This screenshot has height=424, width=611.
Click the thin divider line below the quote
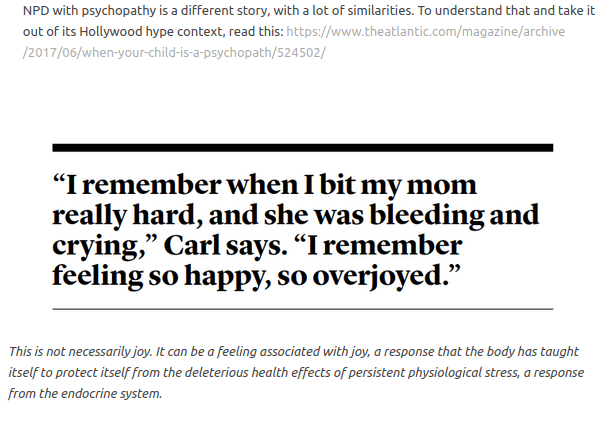(x=302, y=309)
